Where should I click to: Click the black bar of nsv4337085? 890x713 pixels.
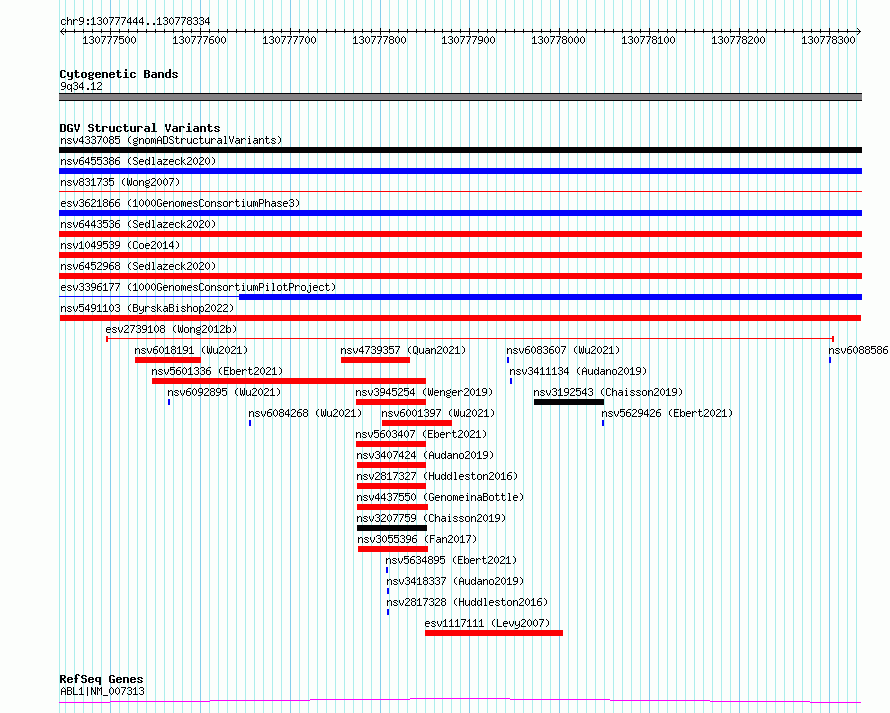pos(460,150)
